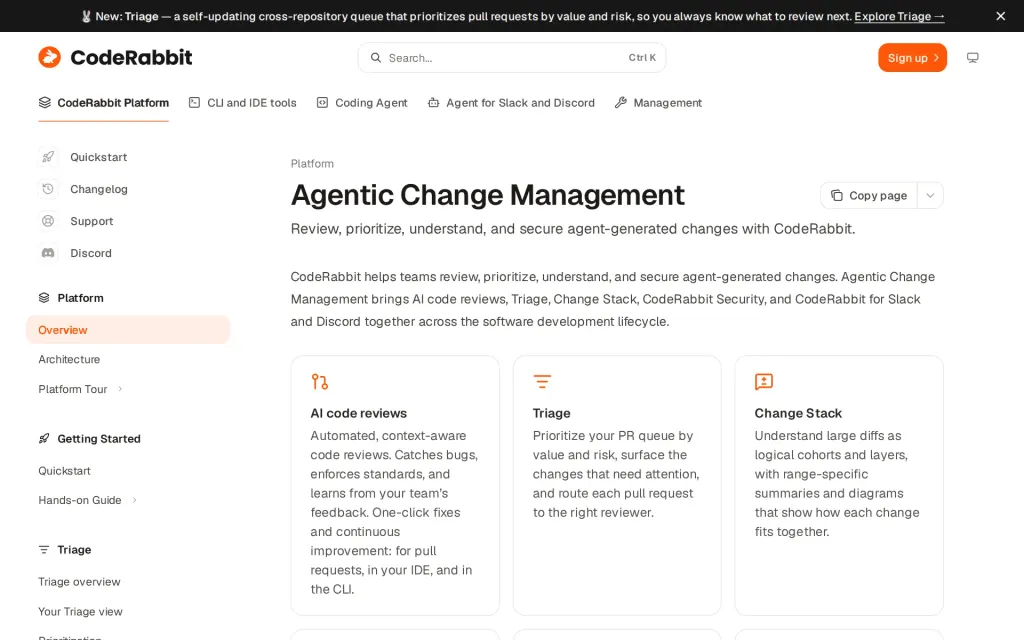
Task: Open Your Triage view in sidebar
Action: point(80,612)
